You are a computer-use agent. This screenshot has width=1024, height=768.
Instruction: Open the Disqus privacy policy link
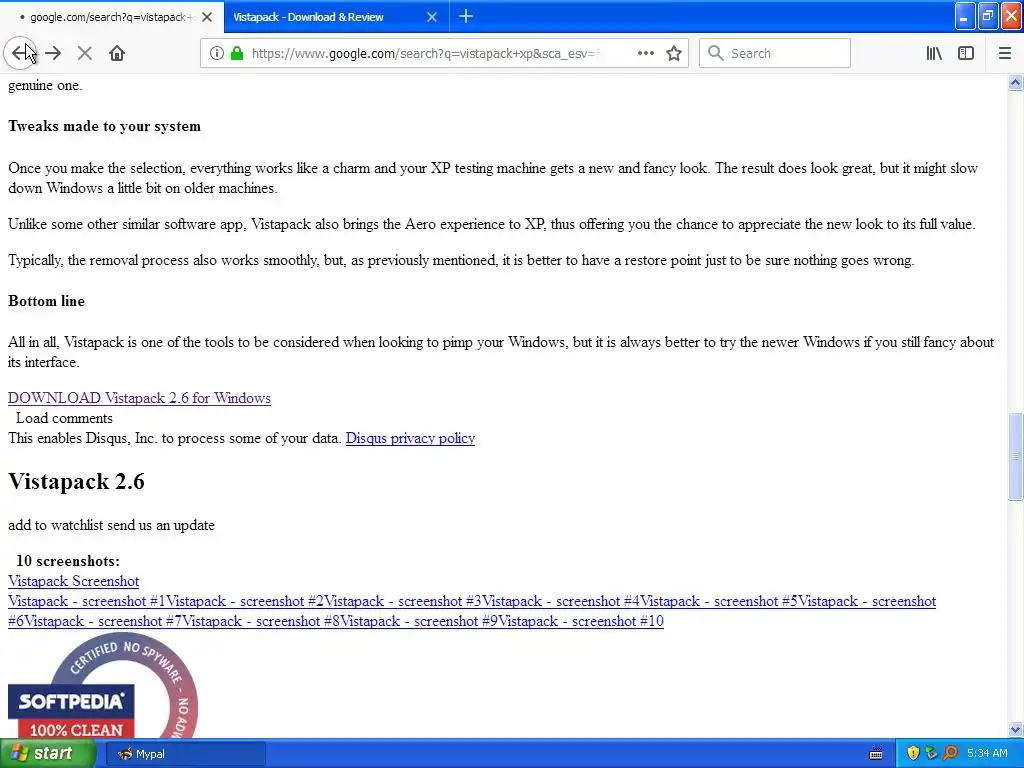410,438
